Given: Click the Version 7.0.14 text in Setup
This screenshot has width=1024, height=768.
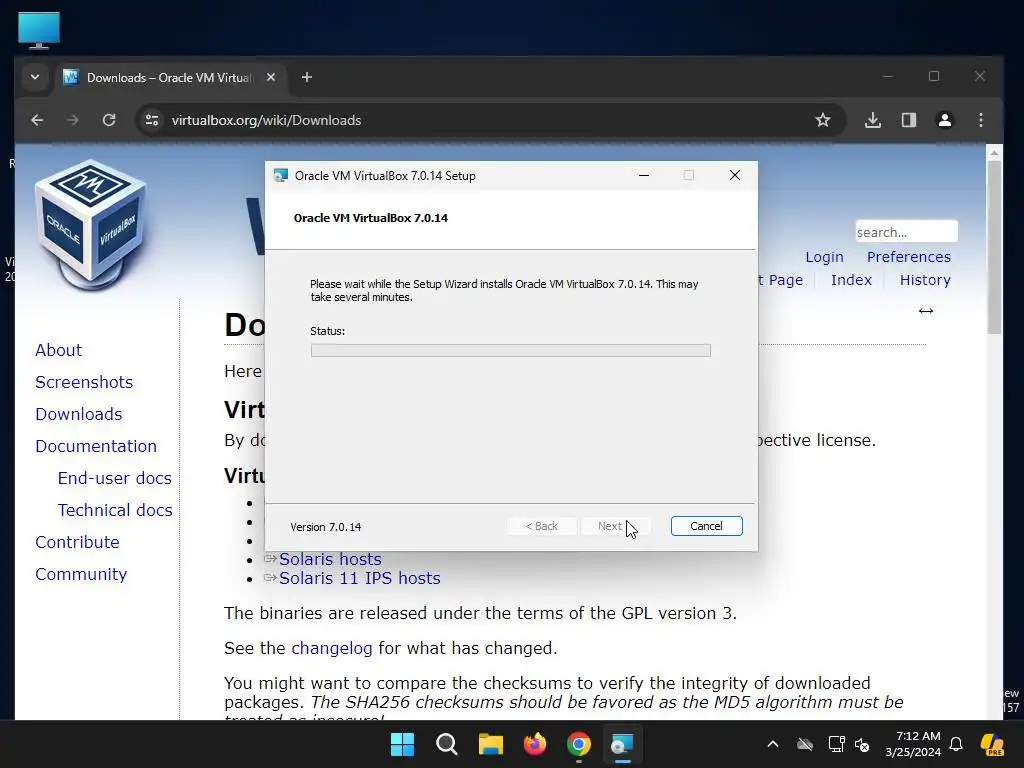Looking at the screenshot, I should click(326, 527).
